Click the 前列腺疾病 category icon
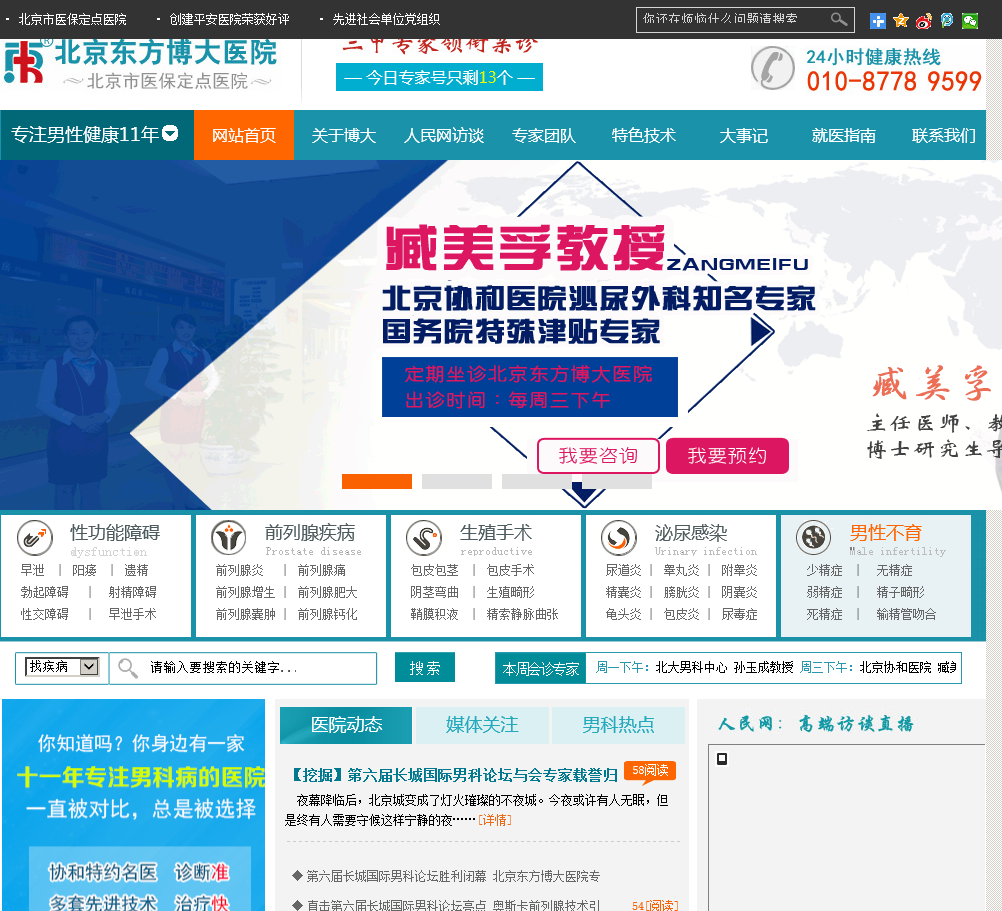 point(229,538)
